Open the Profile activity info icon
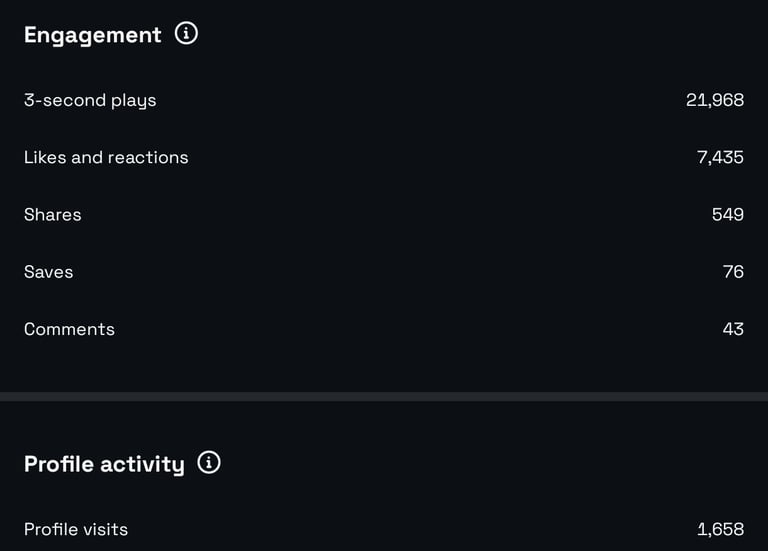This screenshot has width=768, height=551. coord(209,462)
